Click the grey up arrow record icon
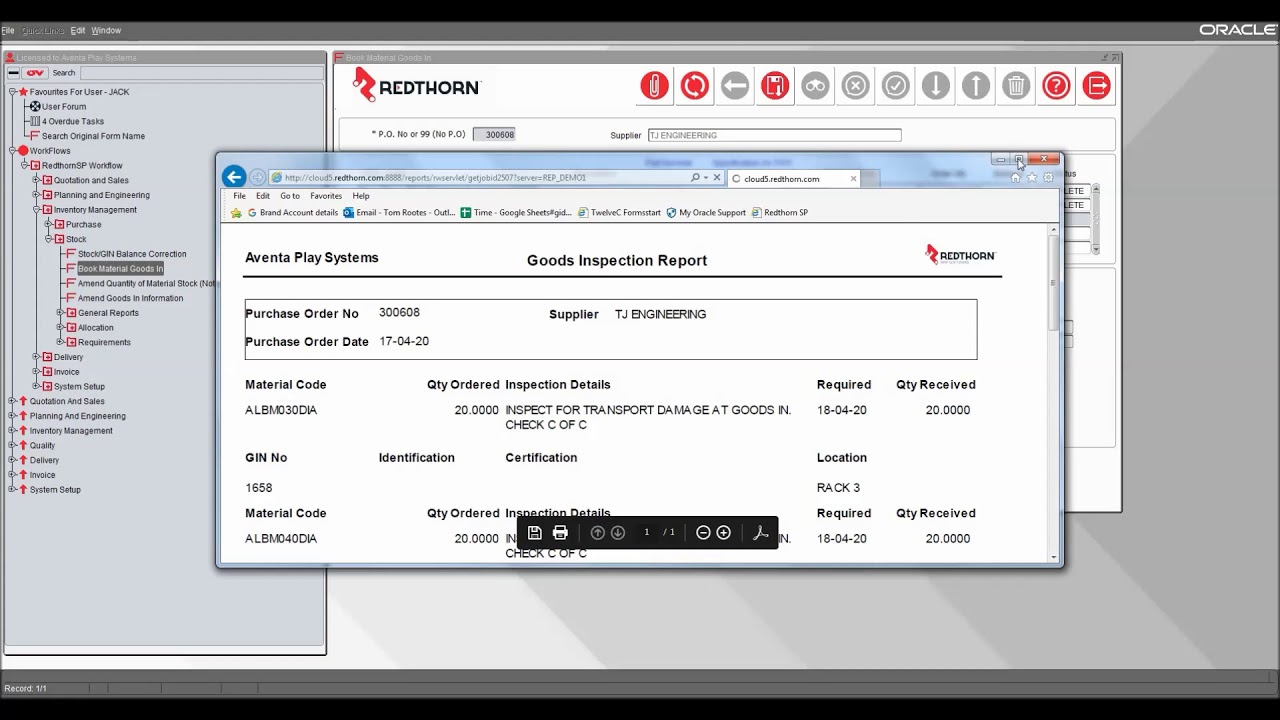Image resolution: width=1280 pixels, height=720 pixels. coord(976,86)
